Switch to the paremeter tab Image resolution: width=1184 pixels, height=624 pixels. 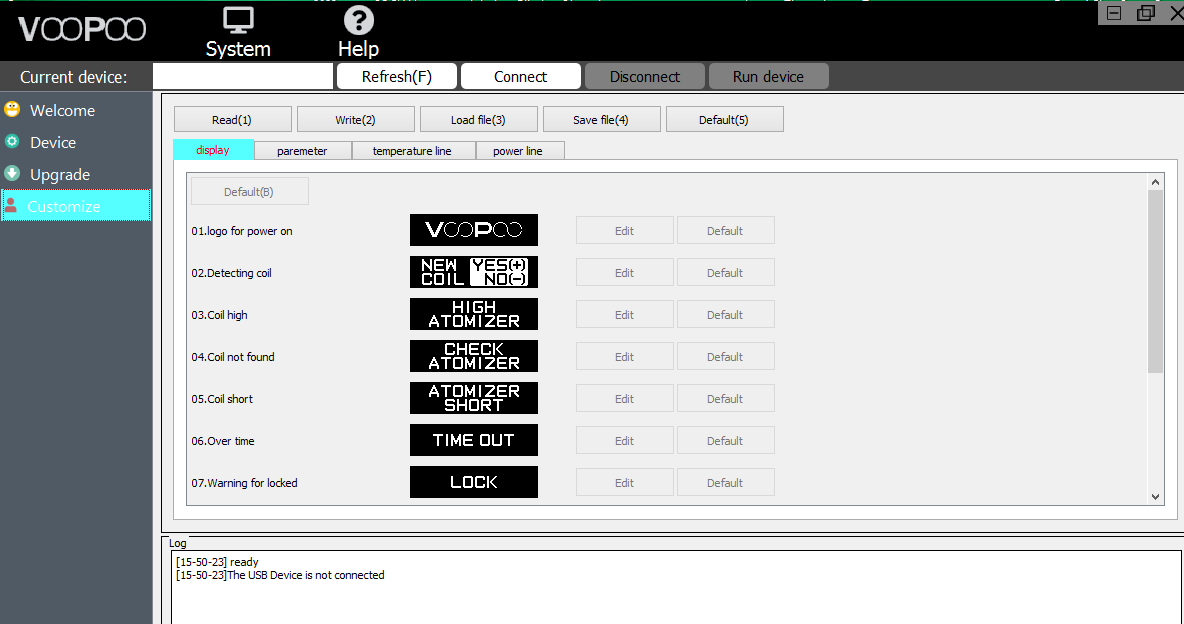(302, 150)
